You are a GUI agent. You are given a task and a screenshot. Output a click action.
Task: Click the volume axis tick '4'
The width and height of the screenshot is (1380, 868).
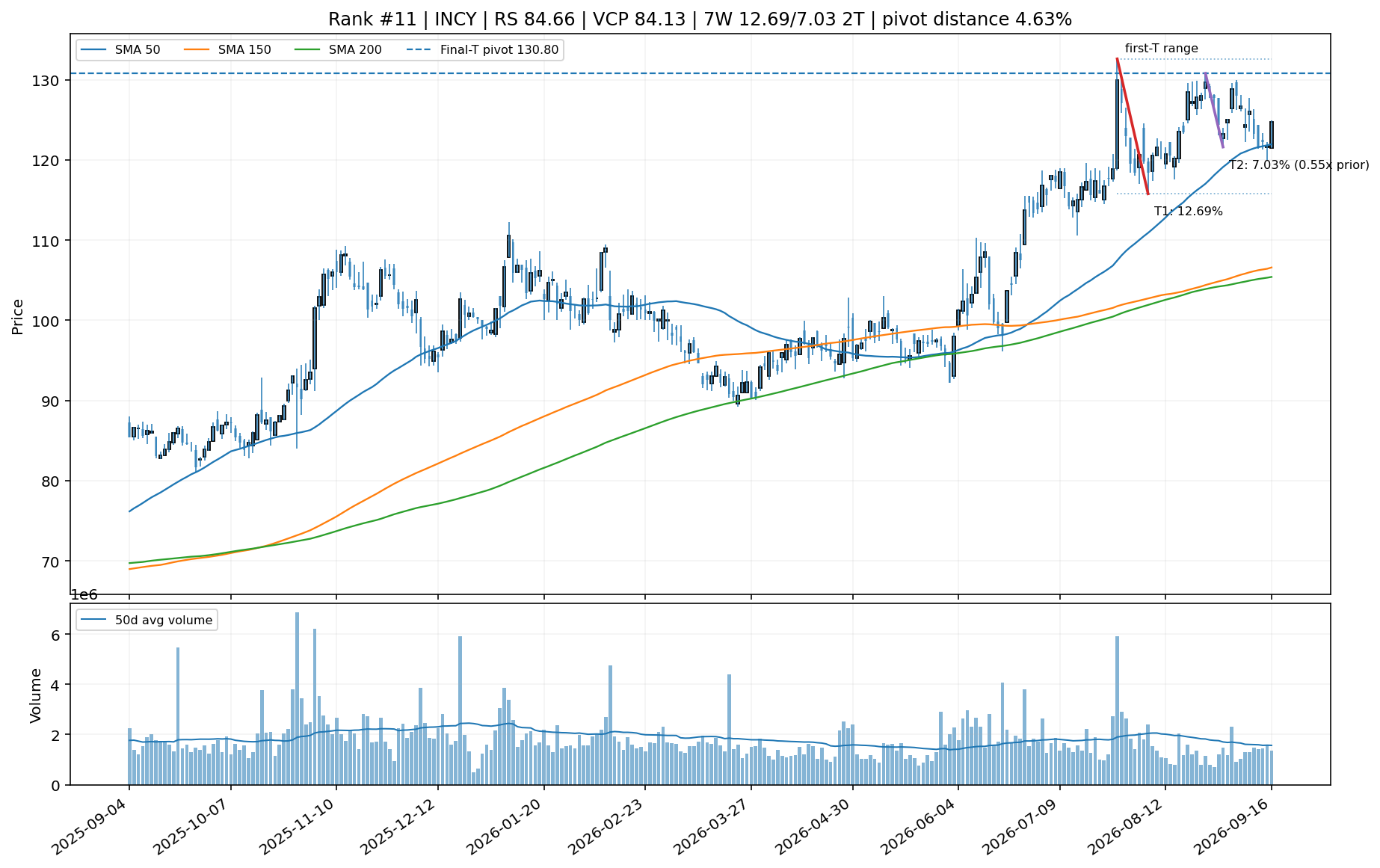(57, 685)
